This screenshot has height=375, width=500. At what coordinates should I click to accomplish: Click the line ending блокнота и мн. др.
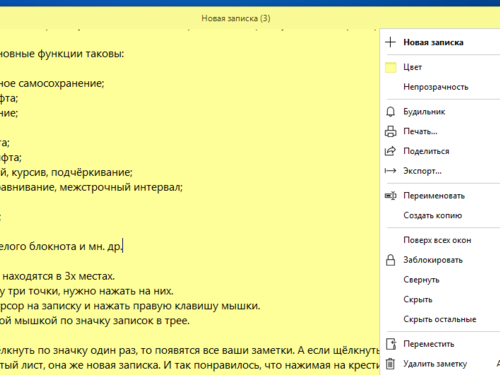click(x=61, y=247)
